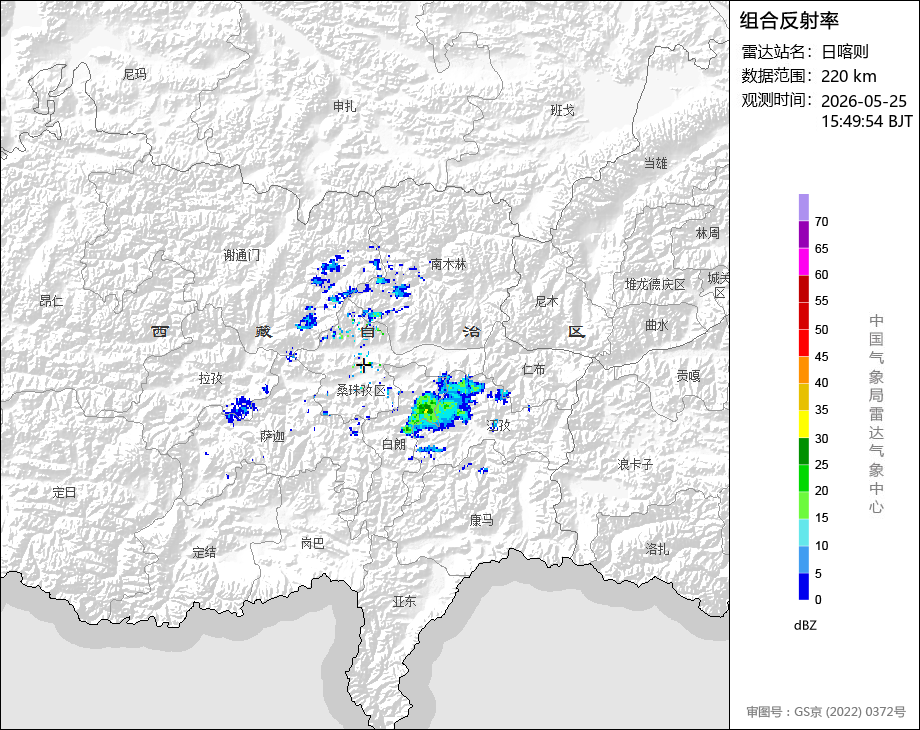Click the 林周 map label
This screenshot has height=730, width=920.
[708, 233]
